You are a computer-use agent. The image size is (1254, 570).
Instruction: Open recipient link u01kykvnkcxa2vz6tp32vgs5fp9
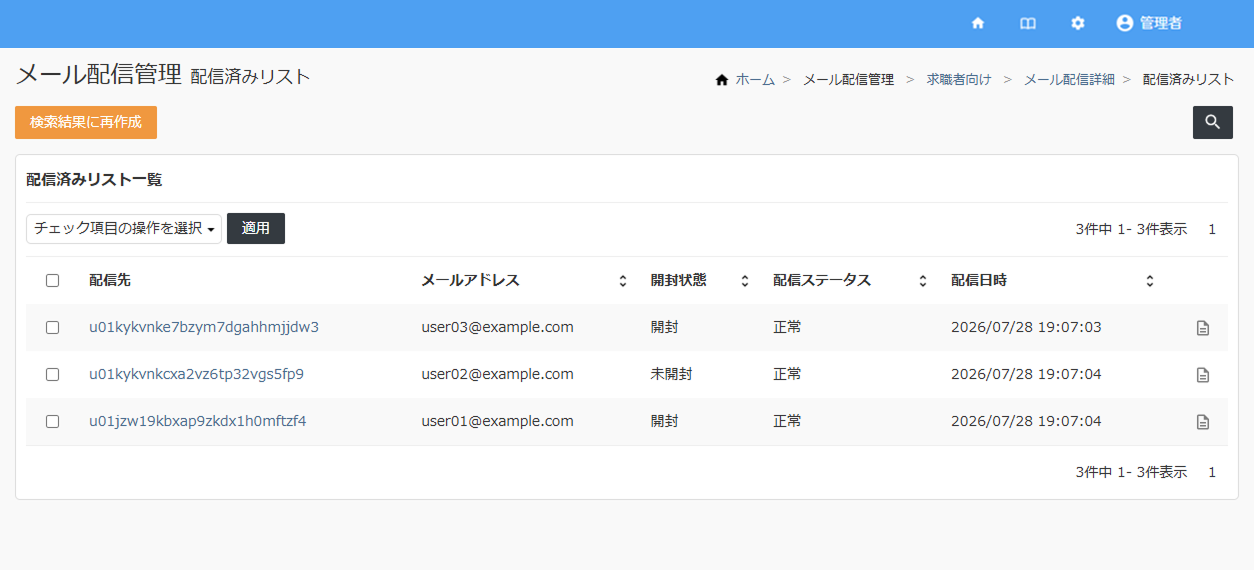coord(196,374)
